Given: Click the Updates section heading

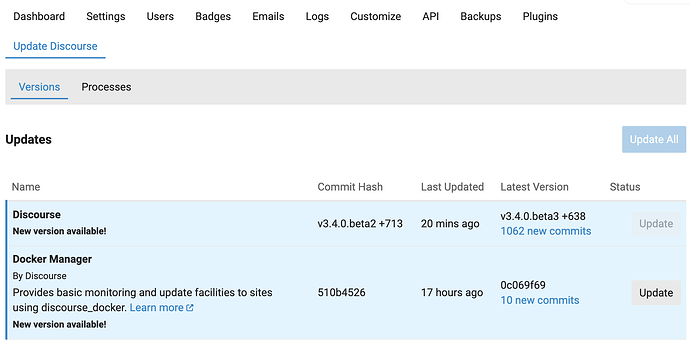Looking at the screenshot, I should point(29,139).
